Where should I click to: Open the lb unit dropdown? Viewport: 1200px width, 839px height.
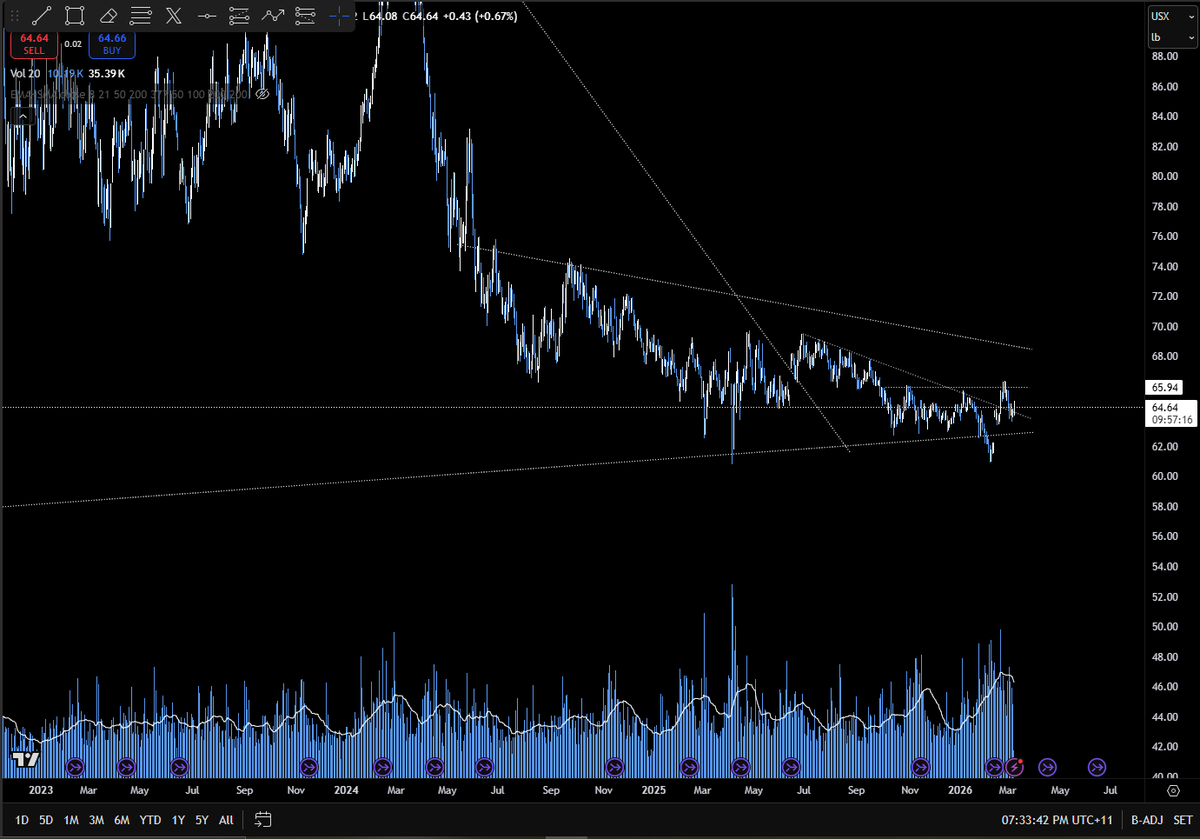click(1171, 37)
